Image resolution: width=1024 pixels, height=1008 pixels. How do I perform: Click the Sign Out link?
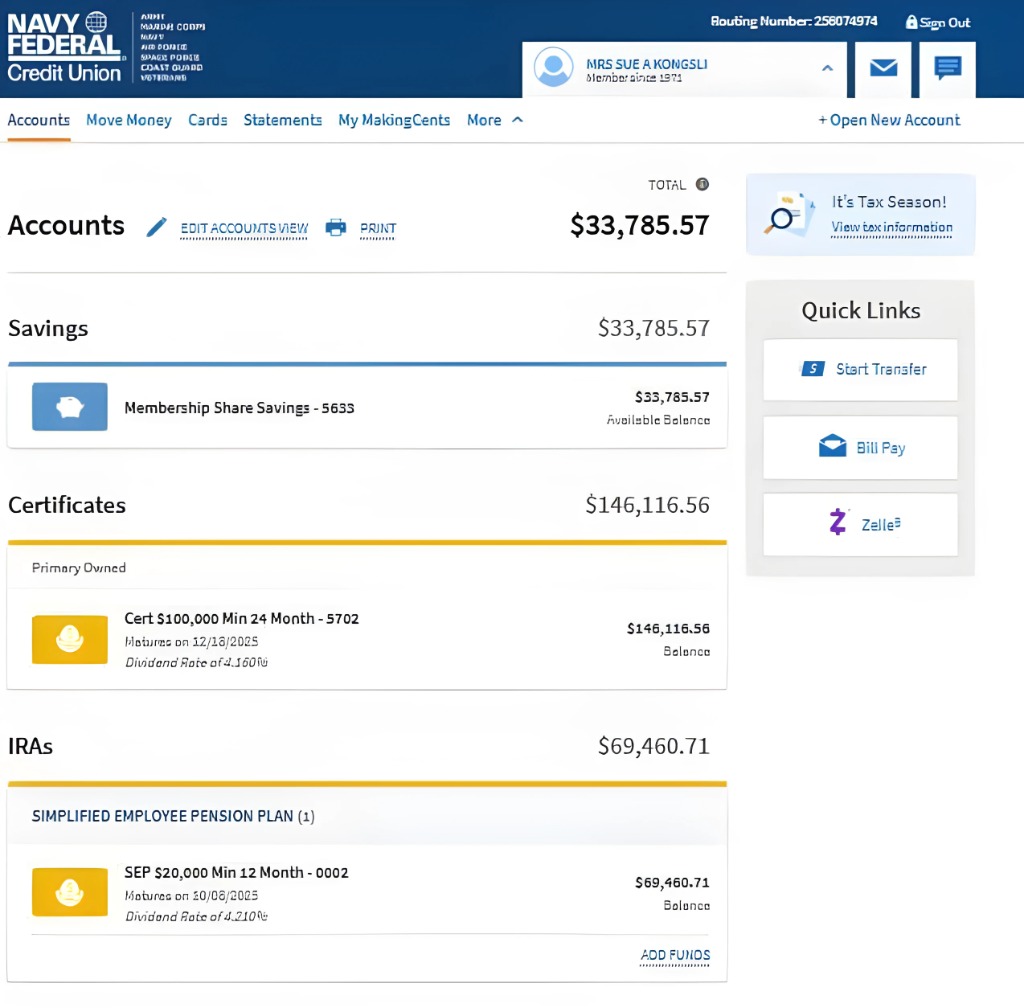(944, 23)
